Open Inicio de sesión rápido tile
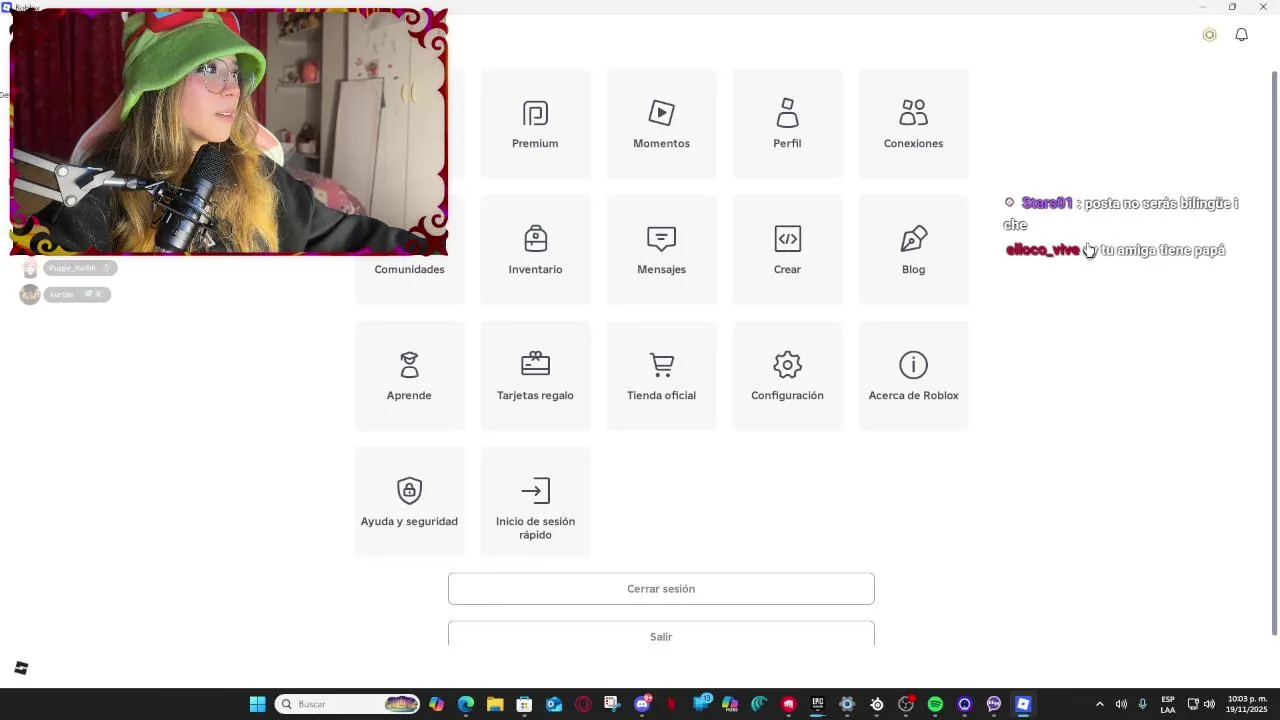1280x720 pixels. (x=535, y=502)
